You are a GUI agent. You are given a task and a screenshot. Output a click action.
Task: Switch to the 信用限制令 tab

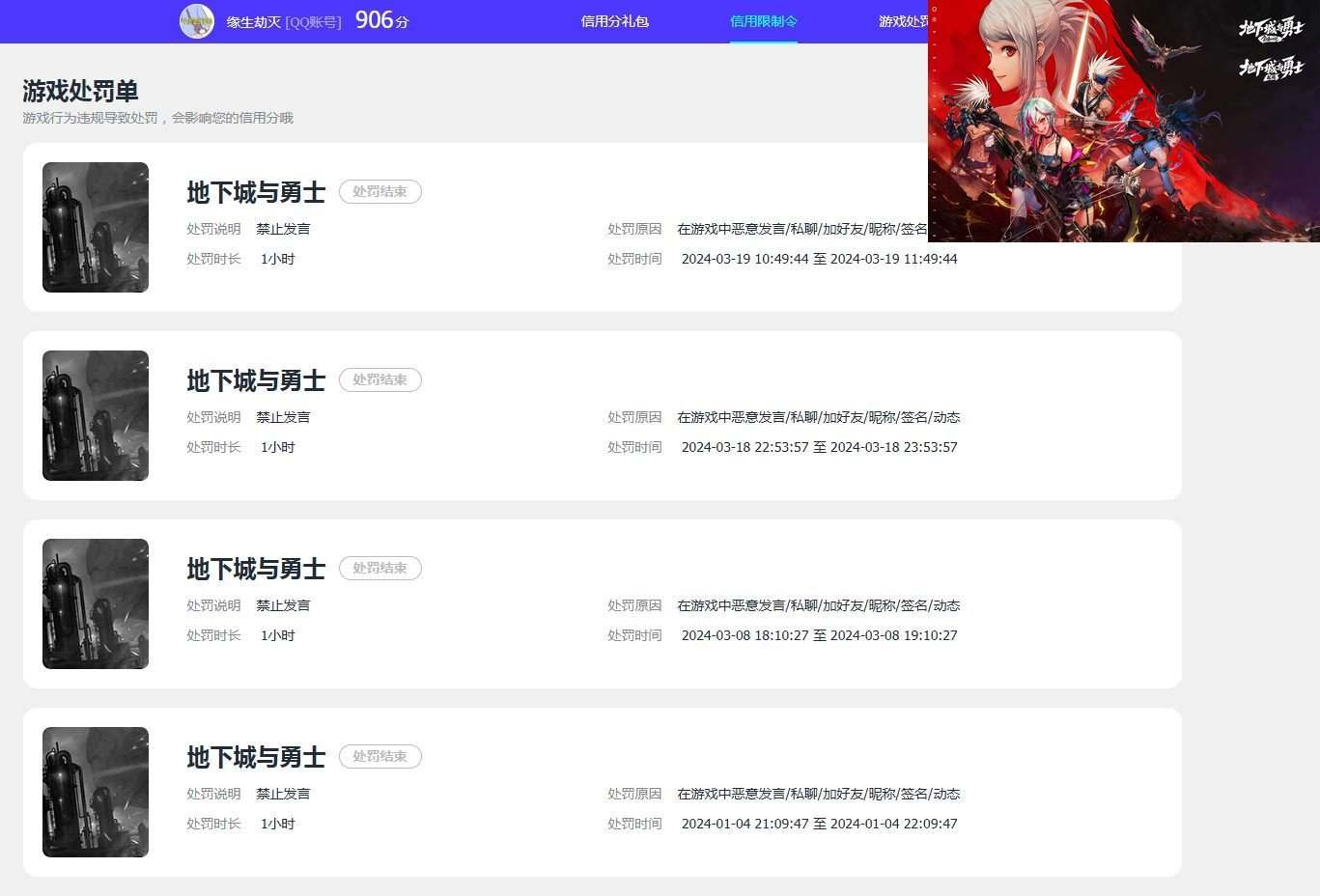(763, 21)
